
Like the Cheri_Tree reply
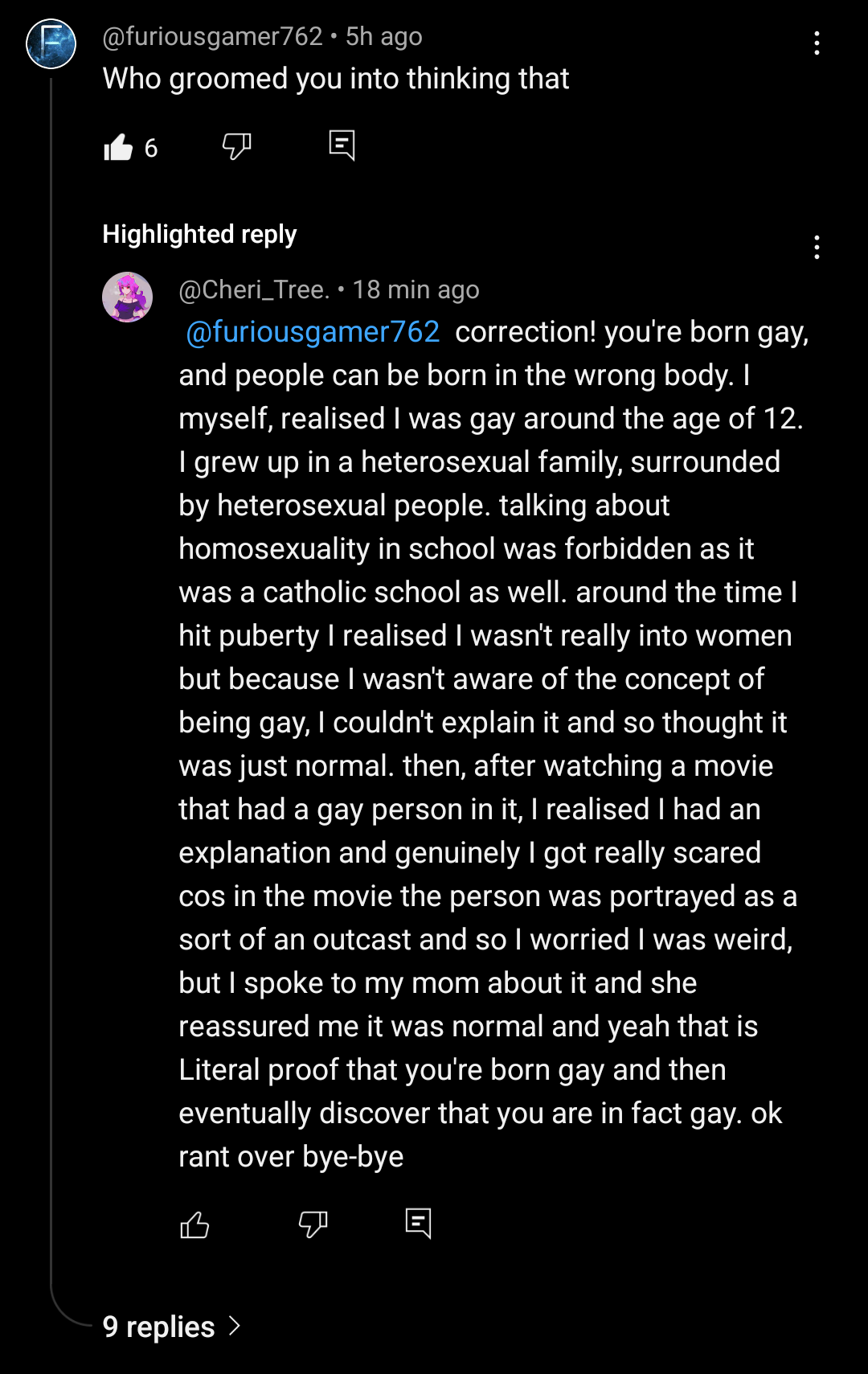pyautogui.click(x=194, y=1224)
